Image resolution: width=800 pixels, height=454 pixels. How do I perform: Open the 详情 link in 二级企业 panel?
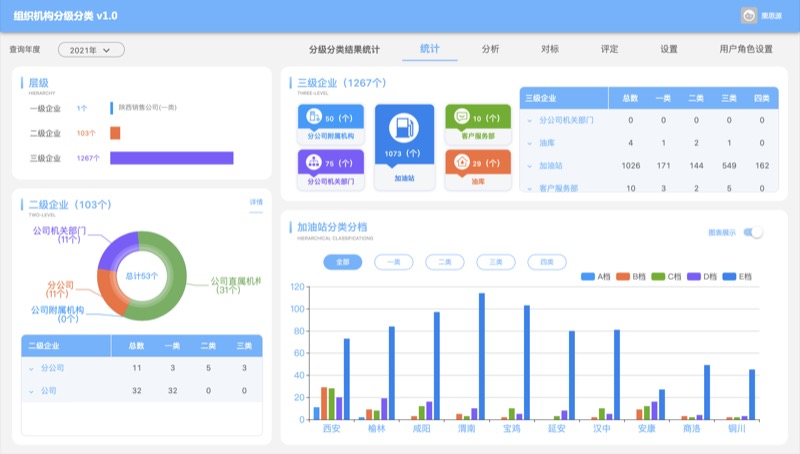[256, 202]
